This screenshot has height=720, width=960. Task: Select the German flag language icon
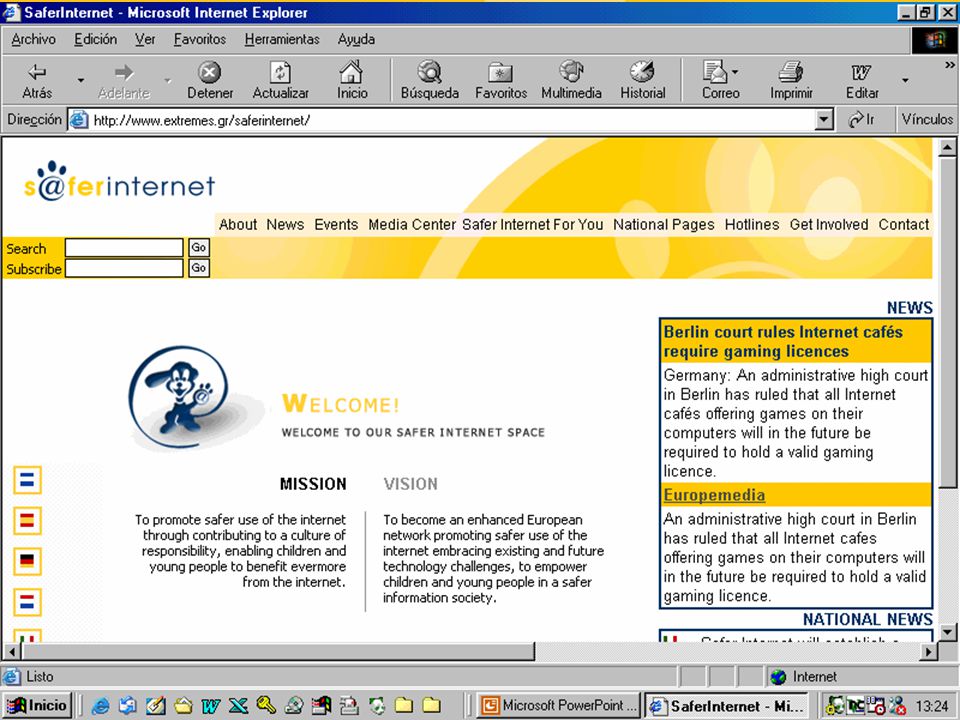pos(27,561)
